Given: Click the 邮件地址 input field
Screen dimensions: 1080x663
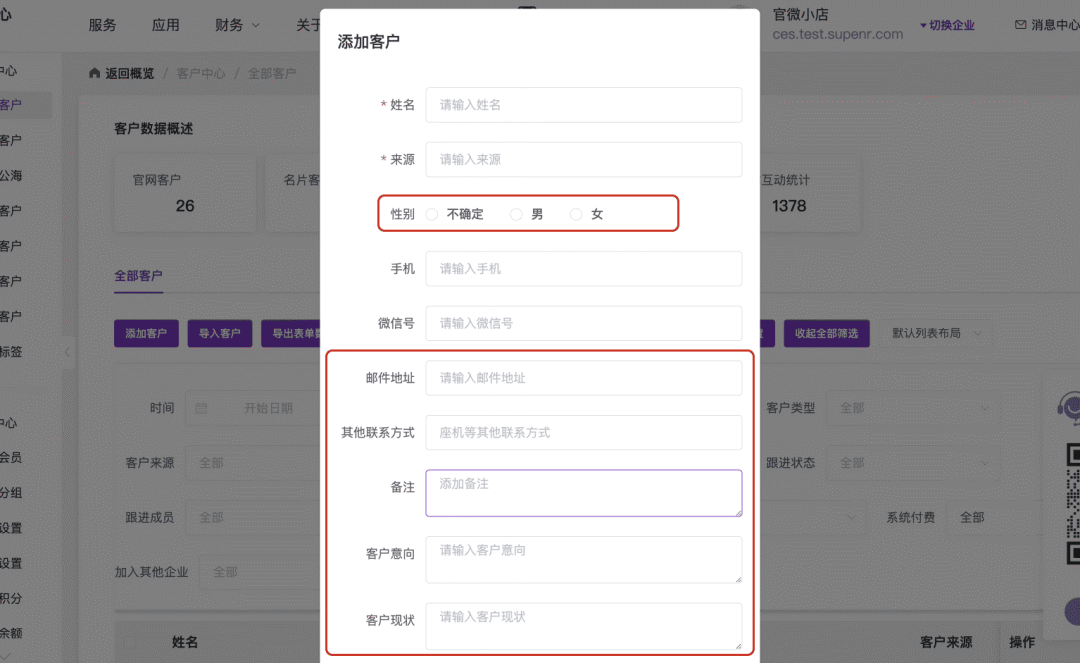Looking at the screenshot, I should click(x=583, y=378).
